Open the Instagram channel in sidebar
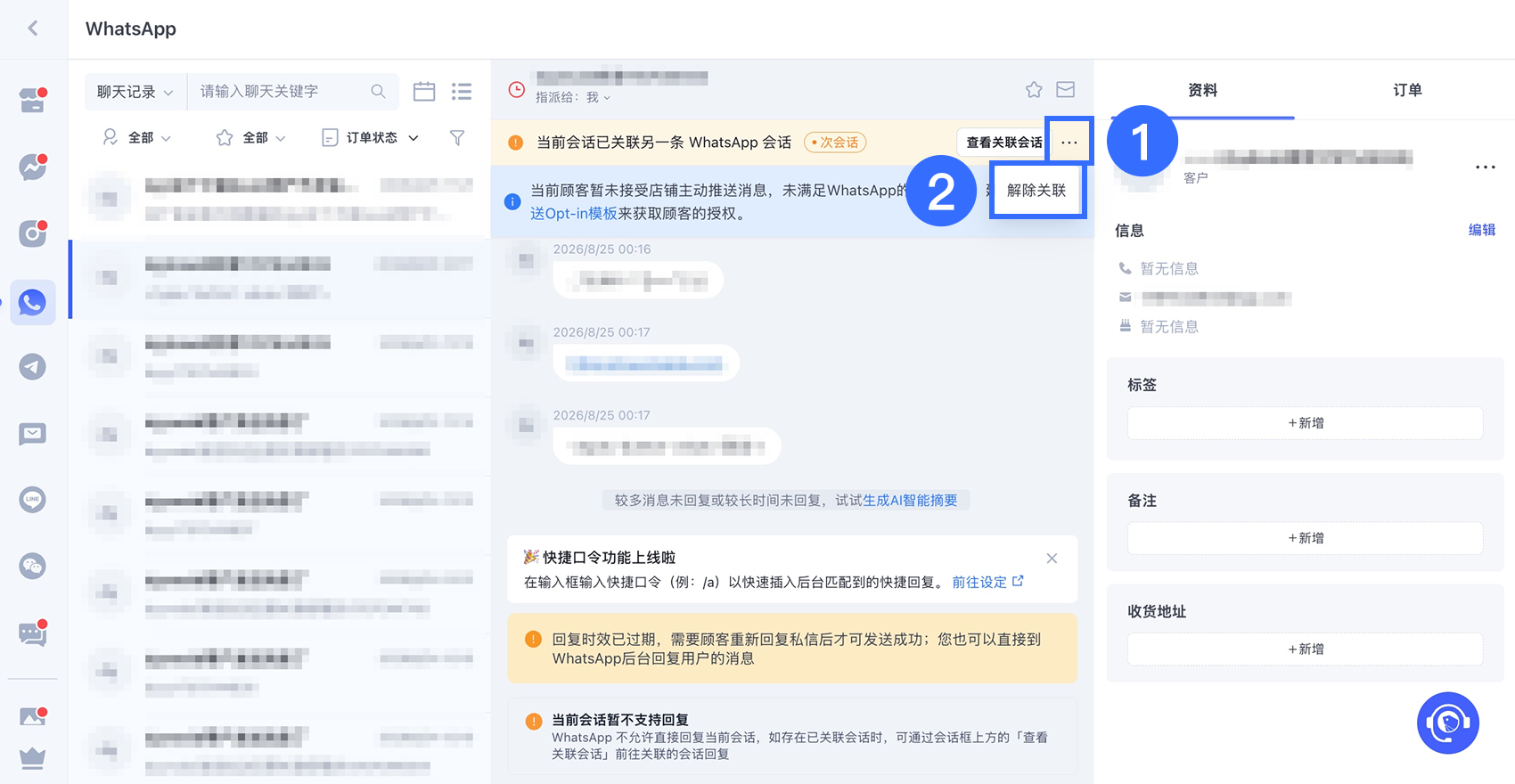This screenshot has height=784, width=1515. (33, 233)
